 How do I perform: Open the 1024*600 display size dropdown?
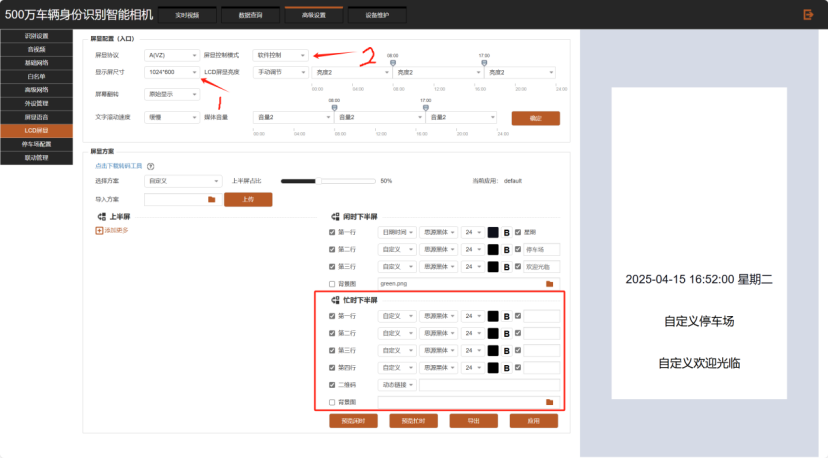pyautogui.click(x=172, y=72)
